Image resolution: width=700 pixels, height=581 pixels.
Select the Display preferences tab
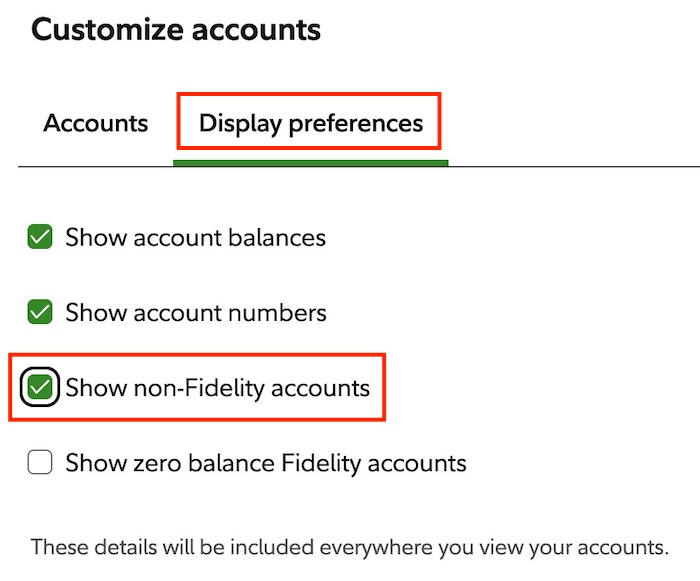(x=311, y=123)
